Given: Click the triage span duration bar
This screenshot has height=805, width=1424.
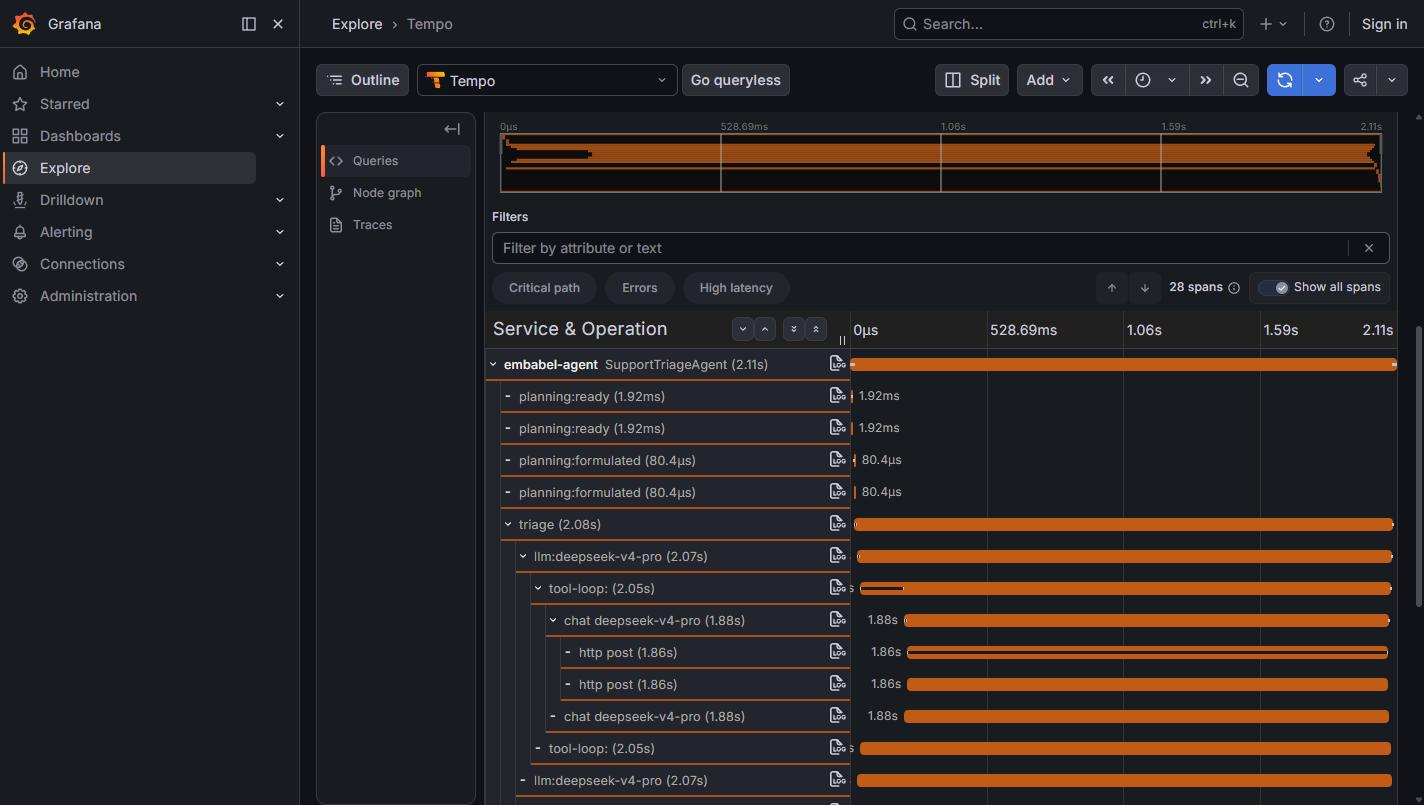Looking at the screenshot, I should pyautogui.click(x=1124, y=524).
